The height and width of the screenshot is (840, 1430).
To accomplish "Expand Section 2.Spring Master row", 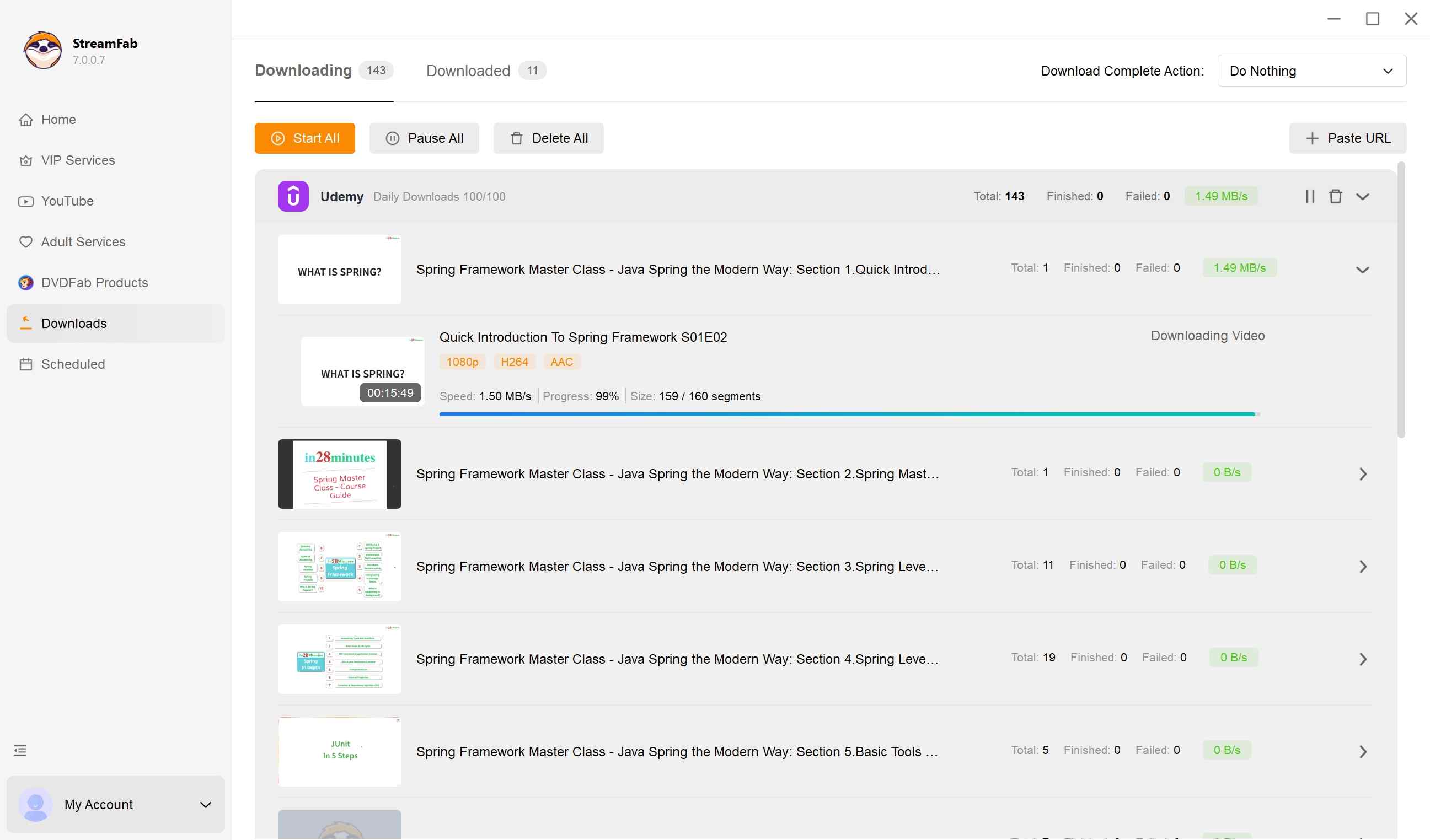I will [1363, 473].
